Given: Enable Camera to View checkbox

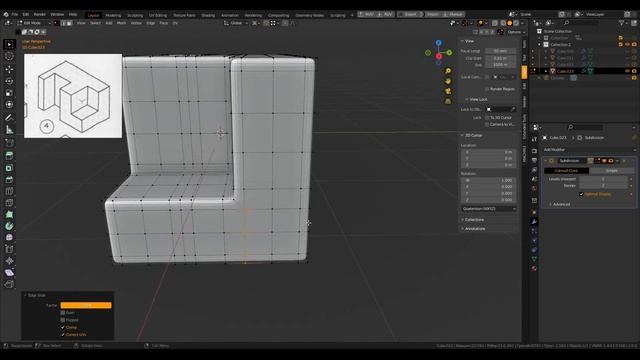Looking at the screenshot, I should coord(487,124).
